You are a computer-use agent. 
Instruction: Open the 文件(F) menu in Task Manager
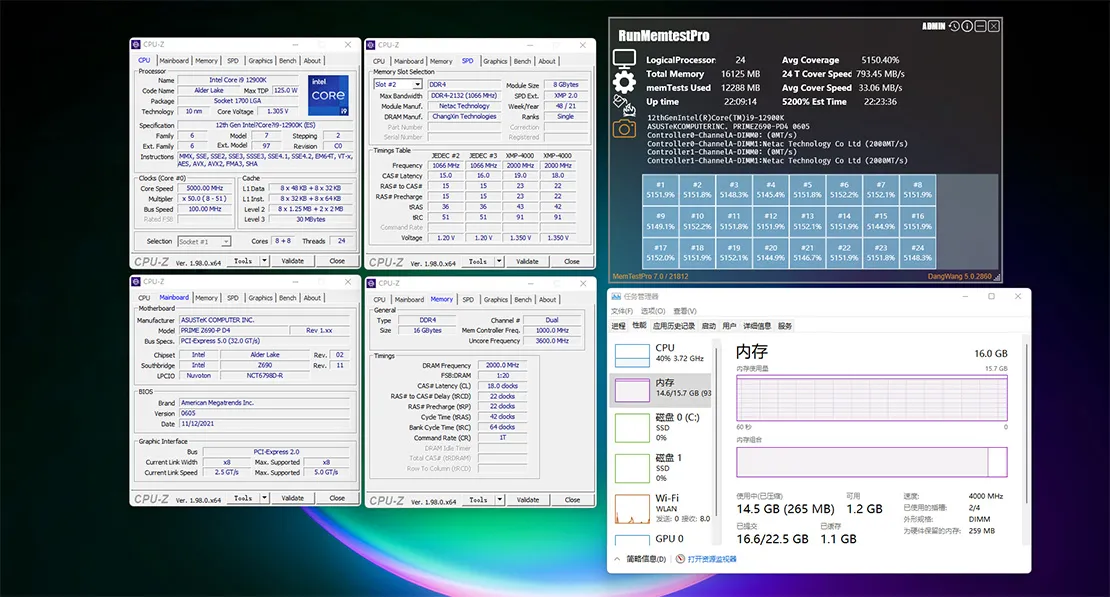[622, 311]
